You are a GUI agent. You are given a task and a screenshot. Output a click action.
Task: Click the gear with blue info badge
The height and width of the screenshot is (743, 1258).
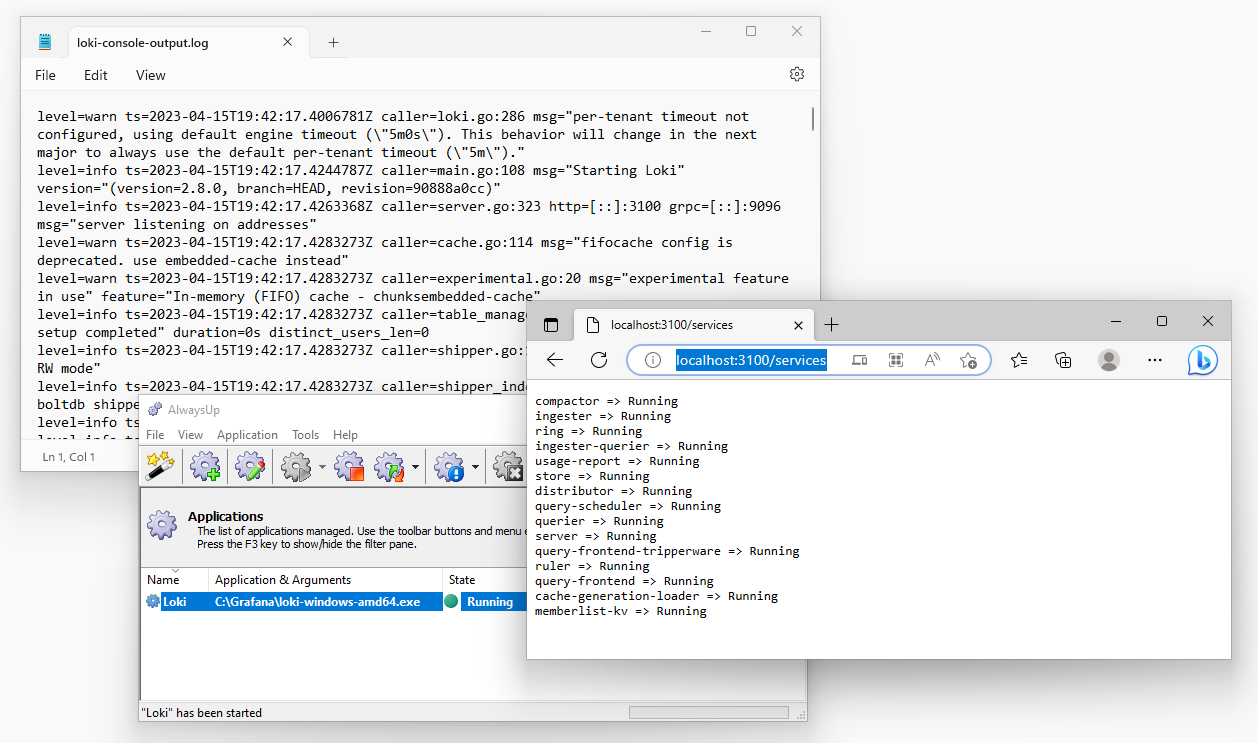450,466
